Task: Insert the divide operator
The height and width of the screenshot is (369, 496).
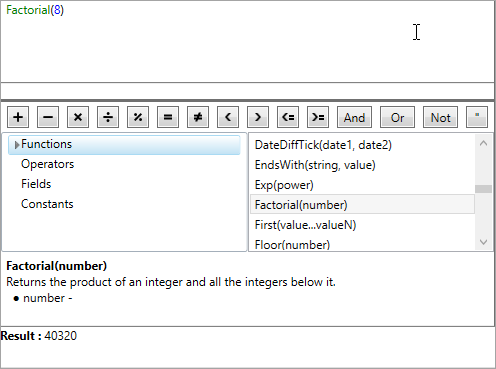Action: click(108, 117)
